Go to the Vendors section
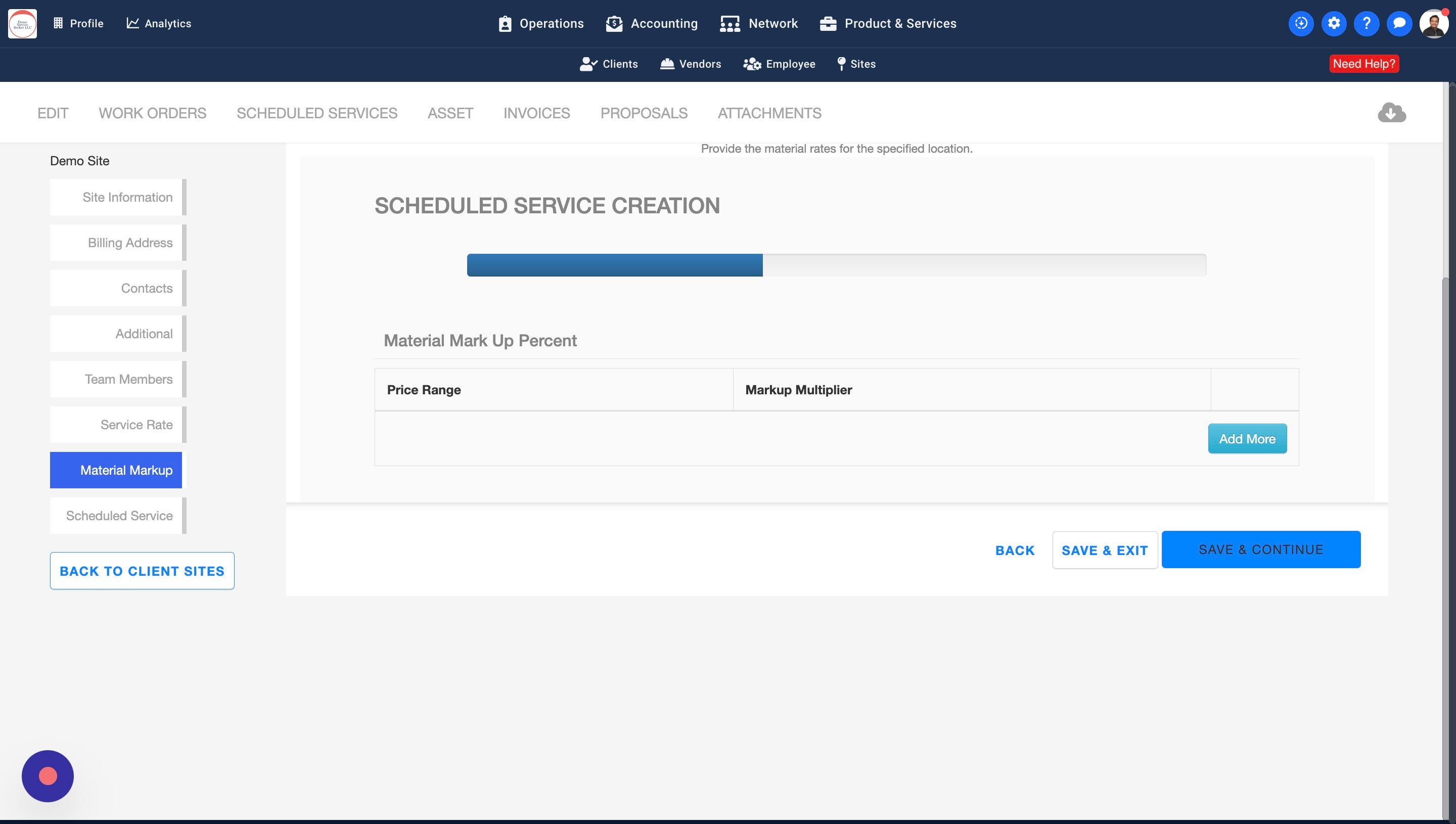The width and height of the screenshot is (1456, 824). pyautogui.click(x=691, y=64)
